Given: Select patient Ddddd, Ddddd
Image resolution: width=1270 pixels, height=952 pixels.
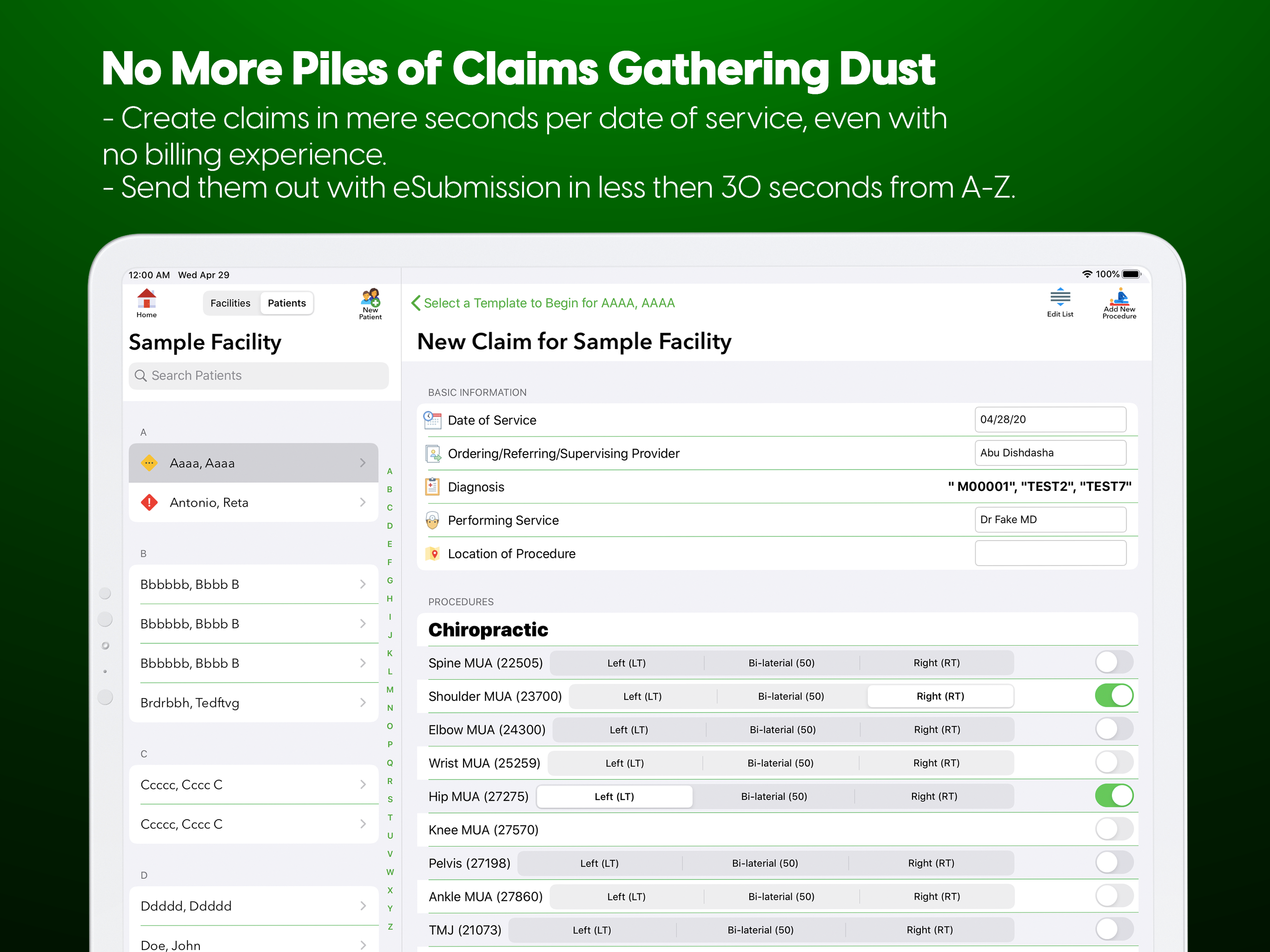Looking at the screenshot, I should click(x=253, y=906).
